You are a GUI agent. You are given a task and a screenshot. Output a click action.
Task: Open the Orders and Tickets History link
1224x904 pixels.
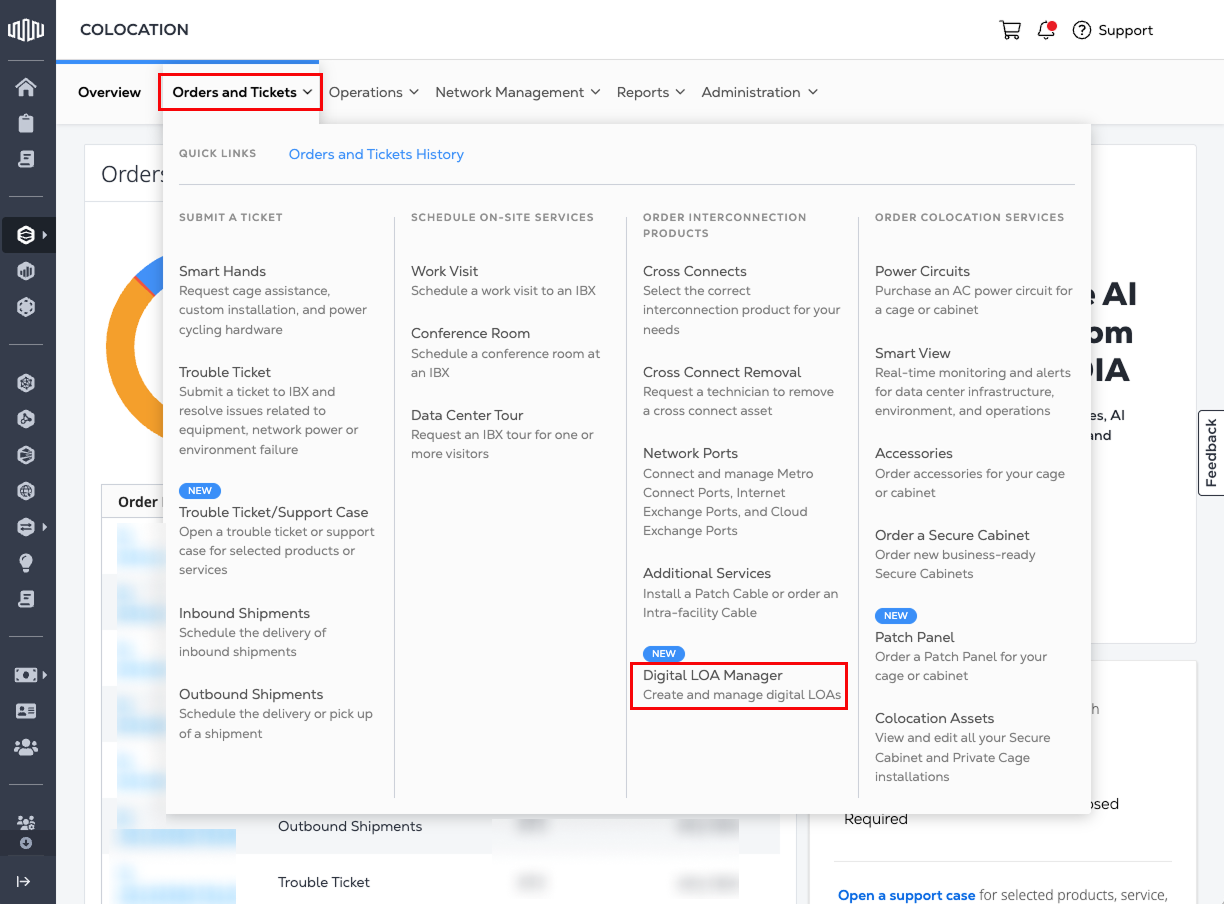[x=376, y=154]
